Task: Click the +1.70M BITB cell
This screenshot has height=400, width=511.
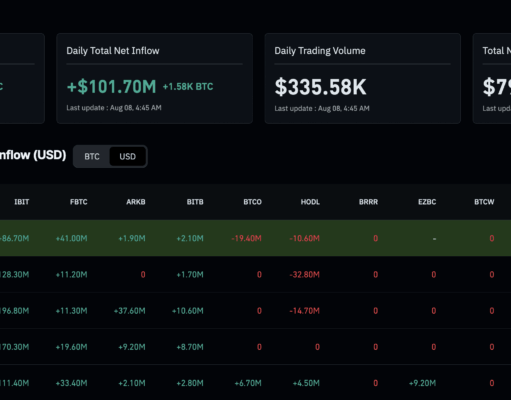Action: (x=190, y=275)
